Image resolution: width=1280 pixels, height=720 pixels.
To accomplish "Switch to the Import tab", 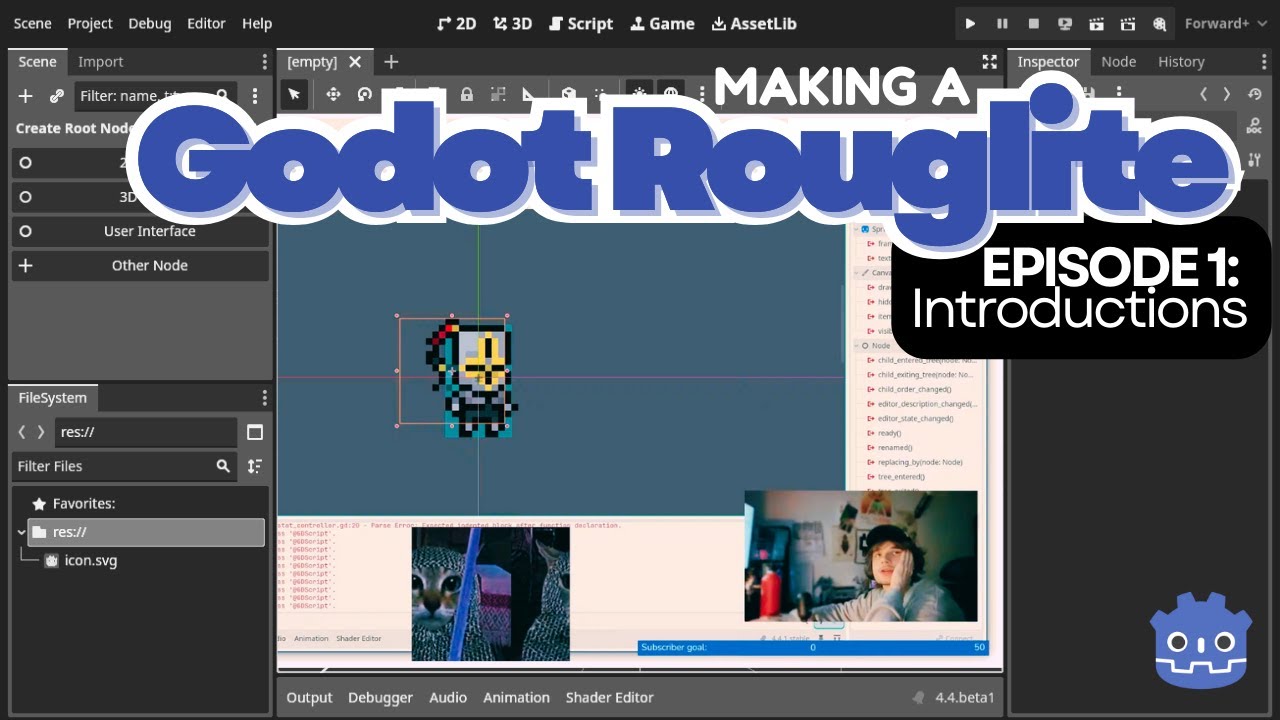I will [x=101, y=61].
